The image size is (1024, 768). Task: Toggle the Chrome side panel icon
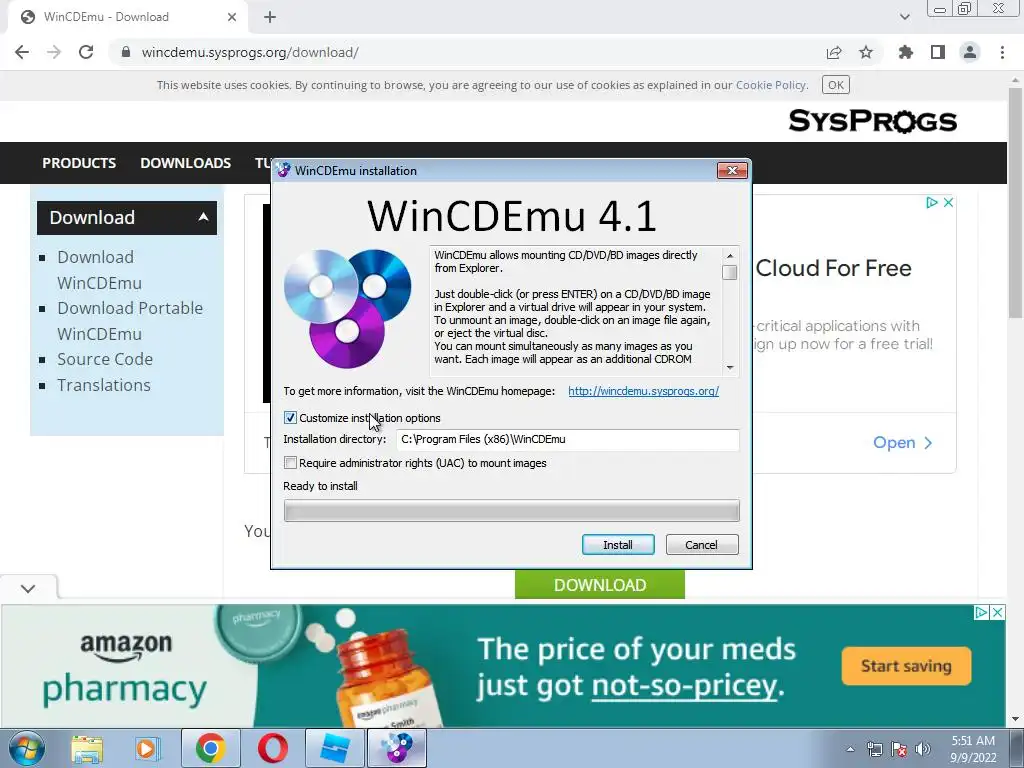point(938,52)
